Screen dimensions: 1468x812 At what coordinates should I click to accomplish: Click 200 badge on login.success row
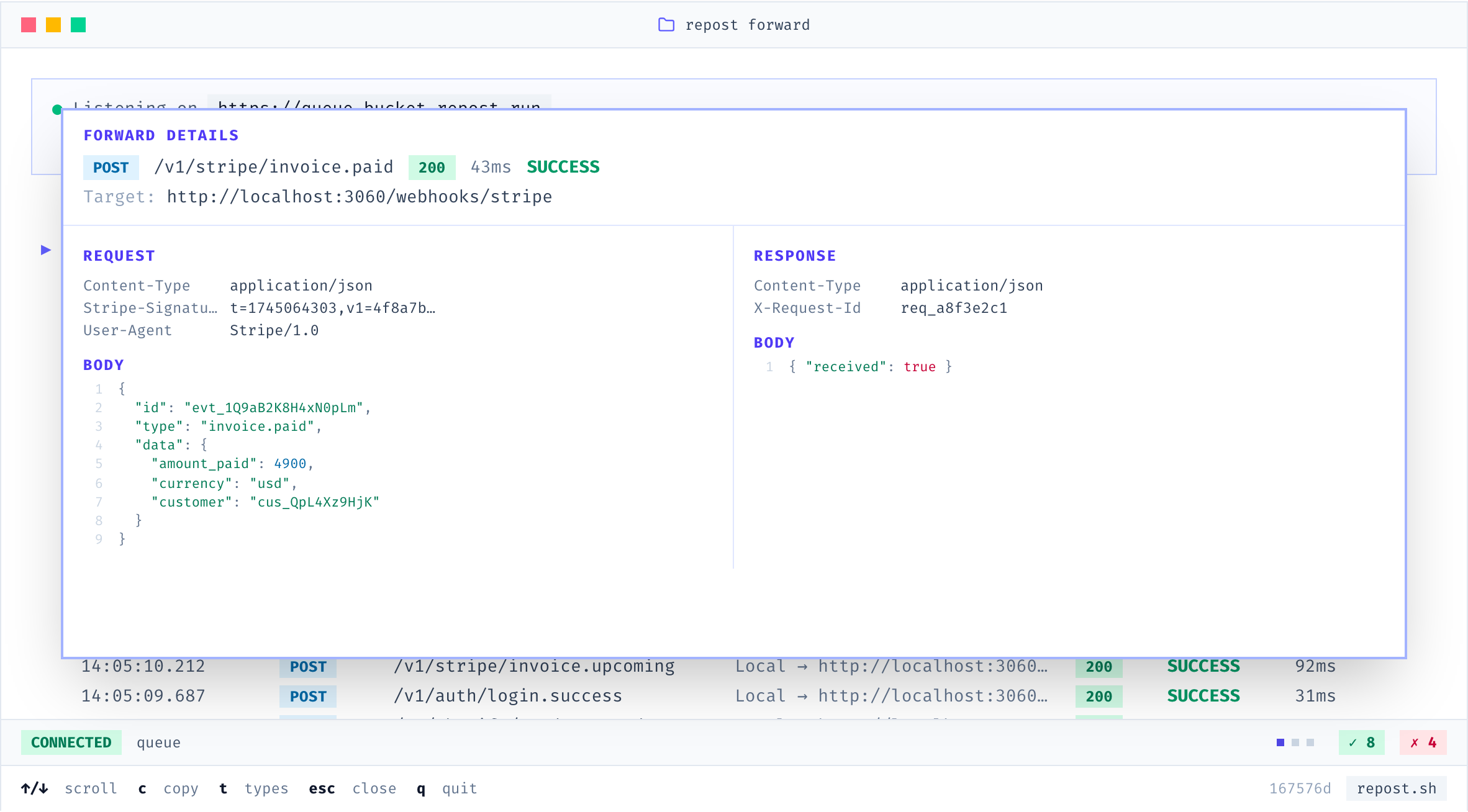click(x=1099, y=697)
